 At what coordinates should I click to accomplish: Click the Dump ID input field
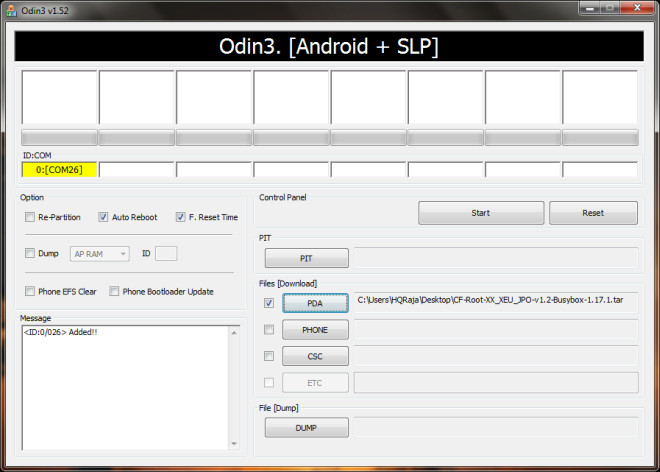(x=166, y=253)
